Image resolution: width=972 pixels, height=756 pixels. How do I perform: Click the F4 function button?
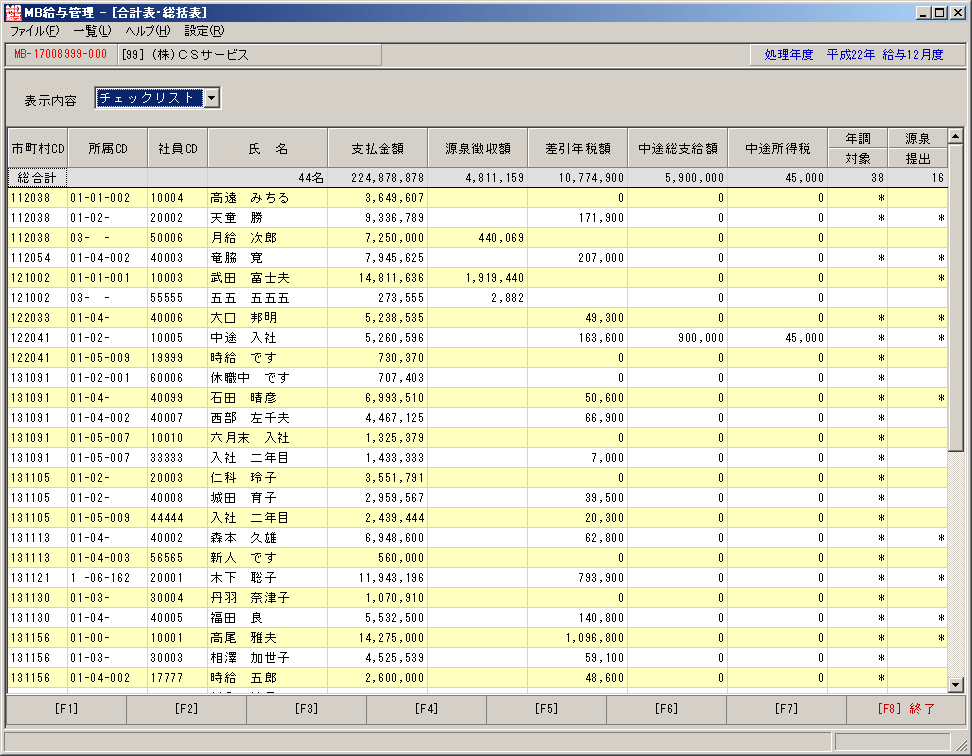click(x=426, y=709)
